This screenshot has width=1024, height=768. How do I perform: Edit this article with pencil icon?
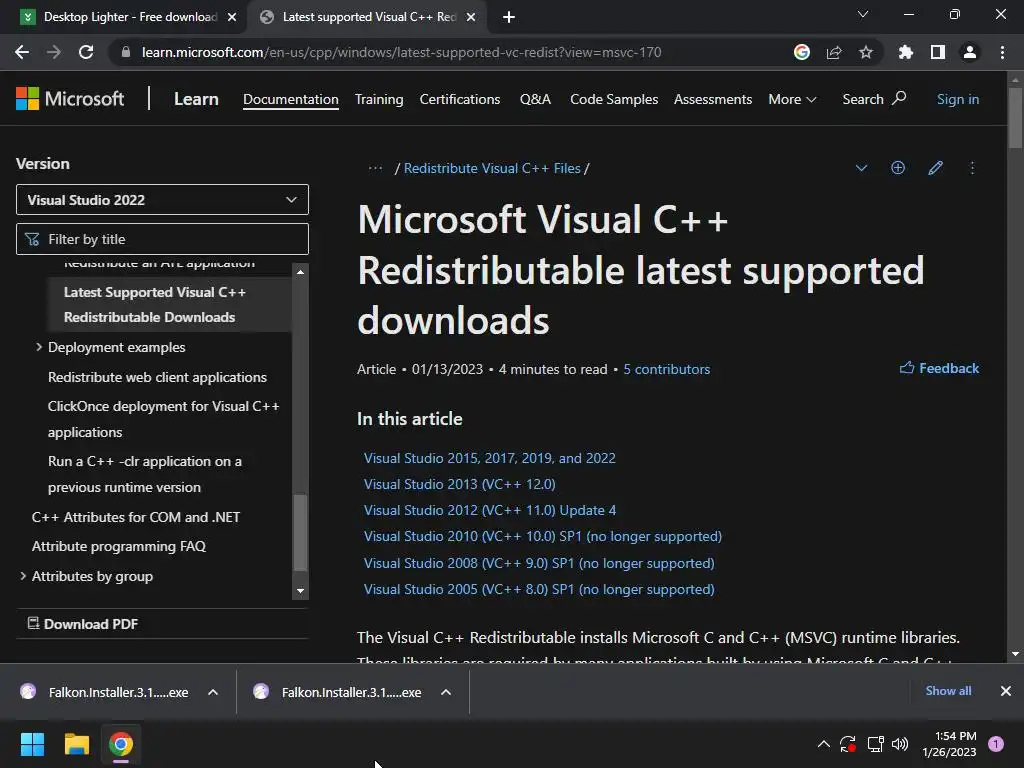point(935,168)
